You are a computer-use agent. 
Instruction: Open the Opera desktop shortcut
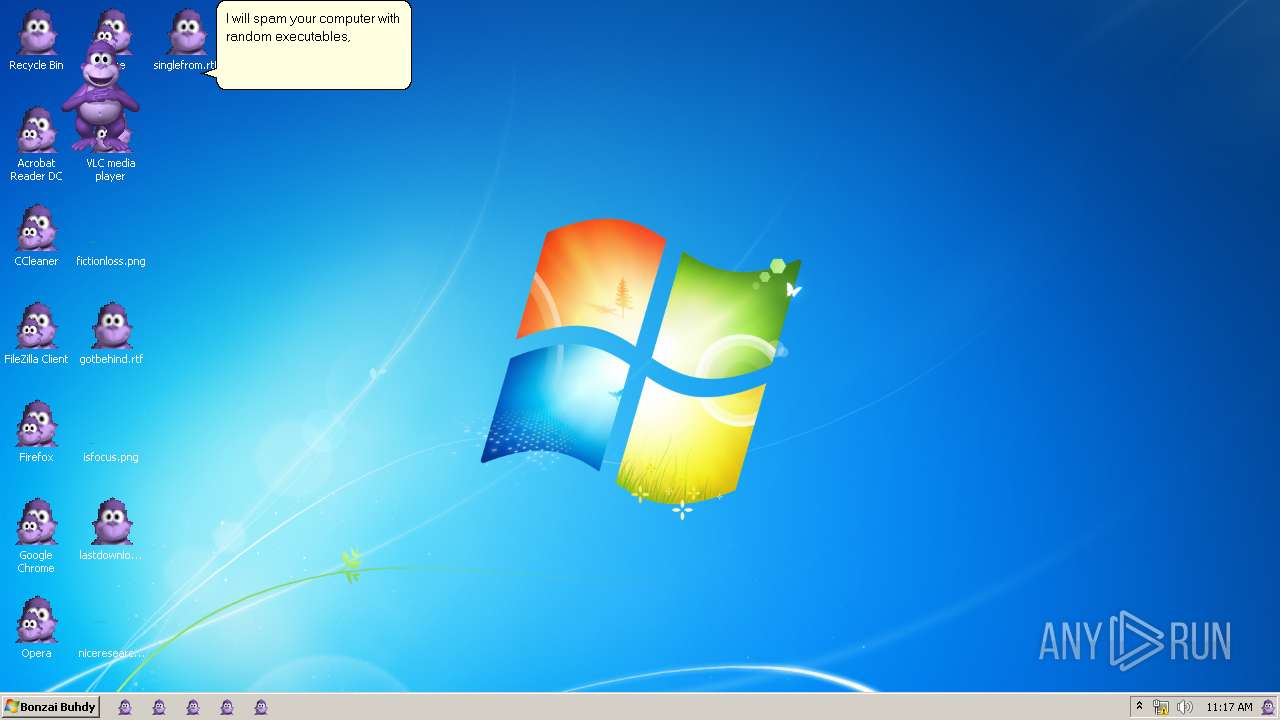[x=36, y=628]
